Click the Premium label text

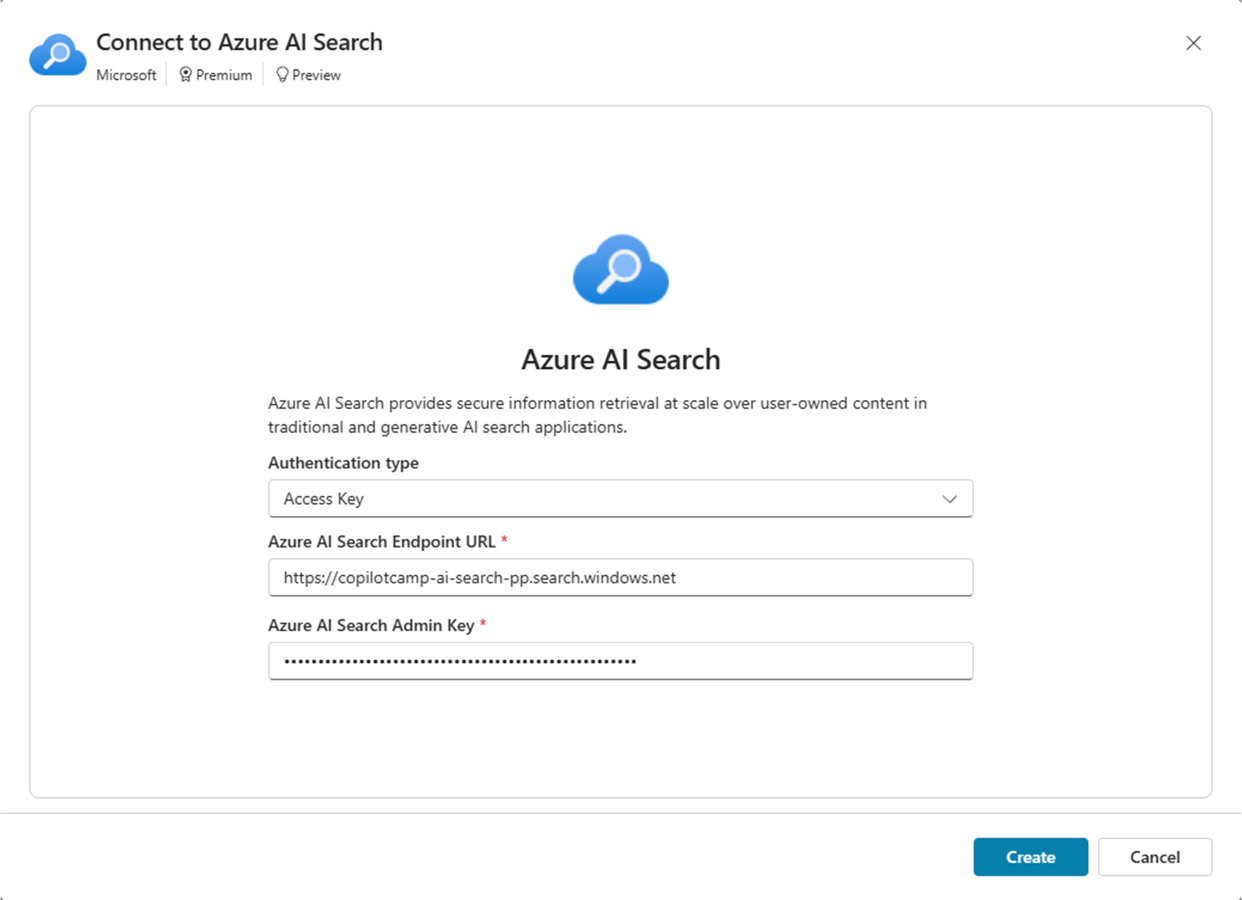click(x=224, y=75)
